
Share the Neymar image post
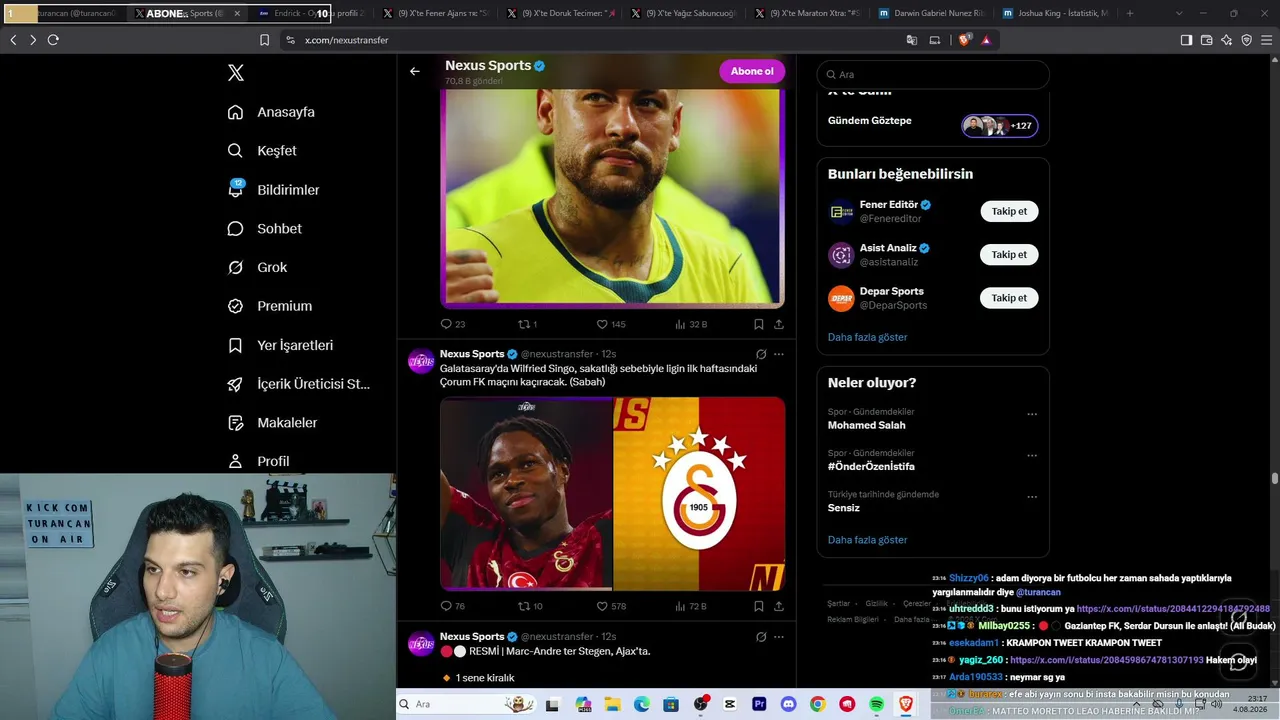point(779,324)
